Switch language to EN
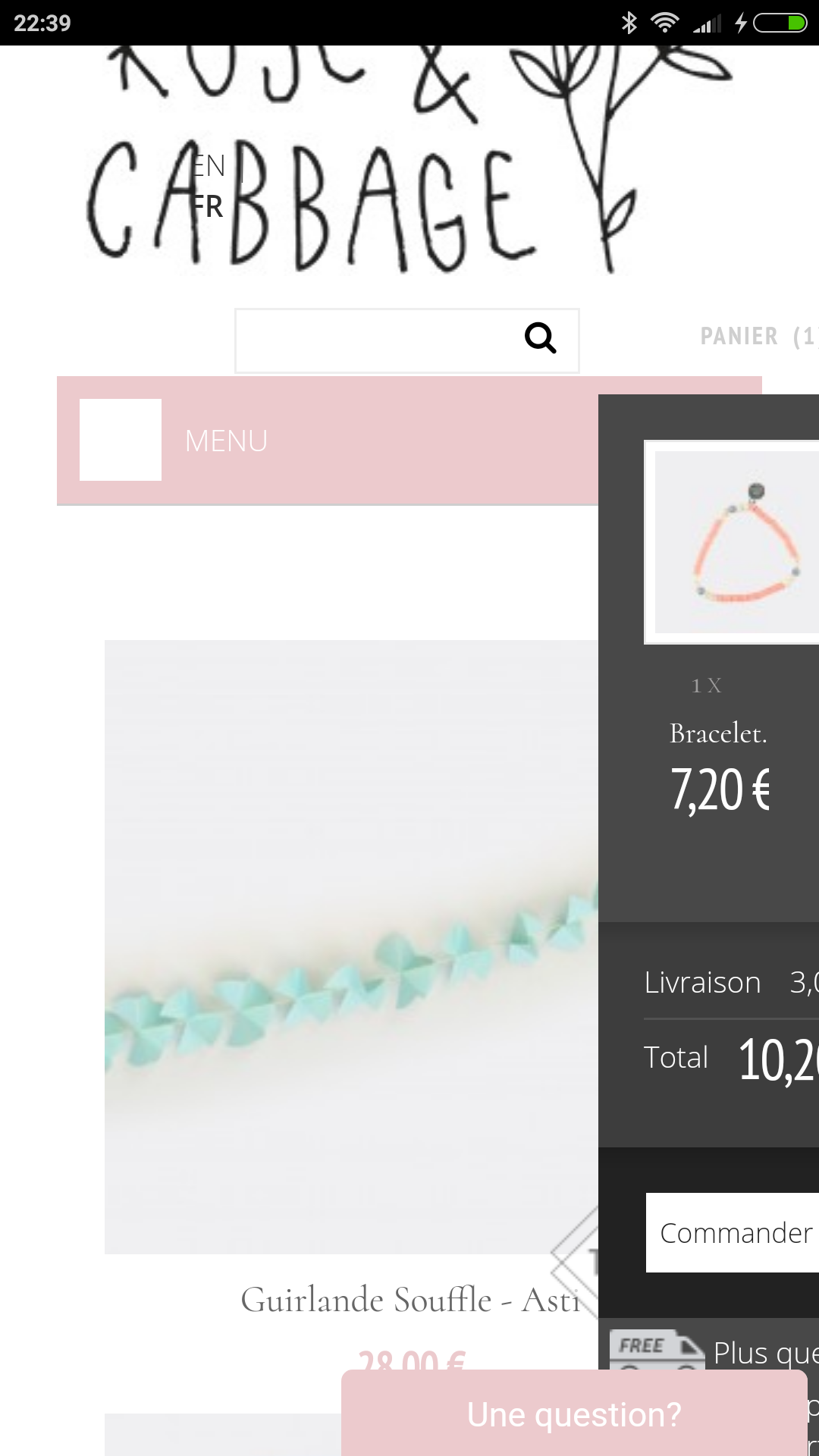 [x=208, y=166]
